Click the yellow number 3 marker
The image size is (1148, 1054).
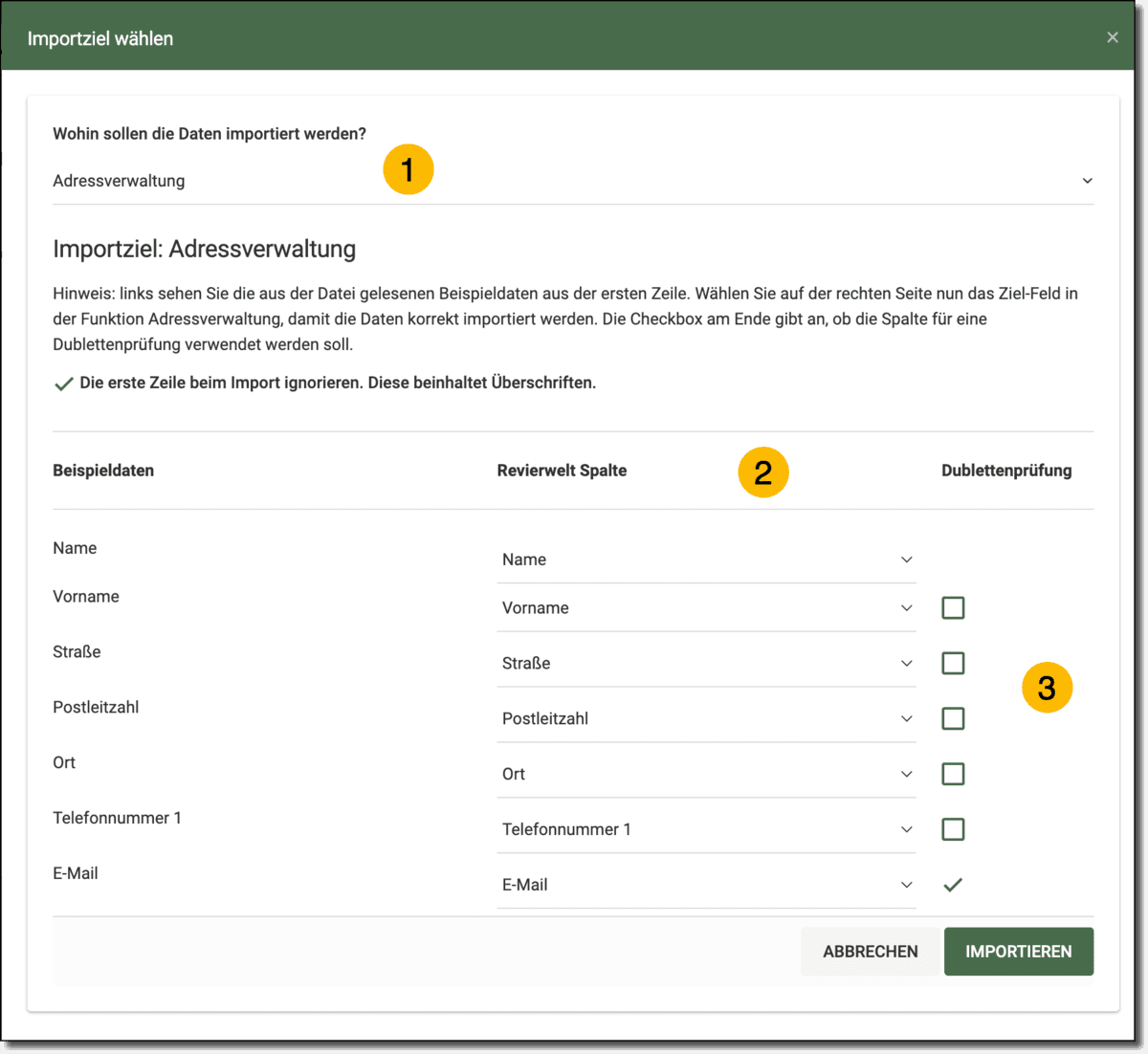(x=1047, y=688)
